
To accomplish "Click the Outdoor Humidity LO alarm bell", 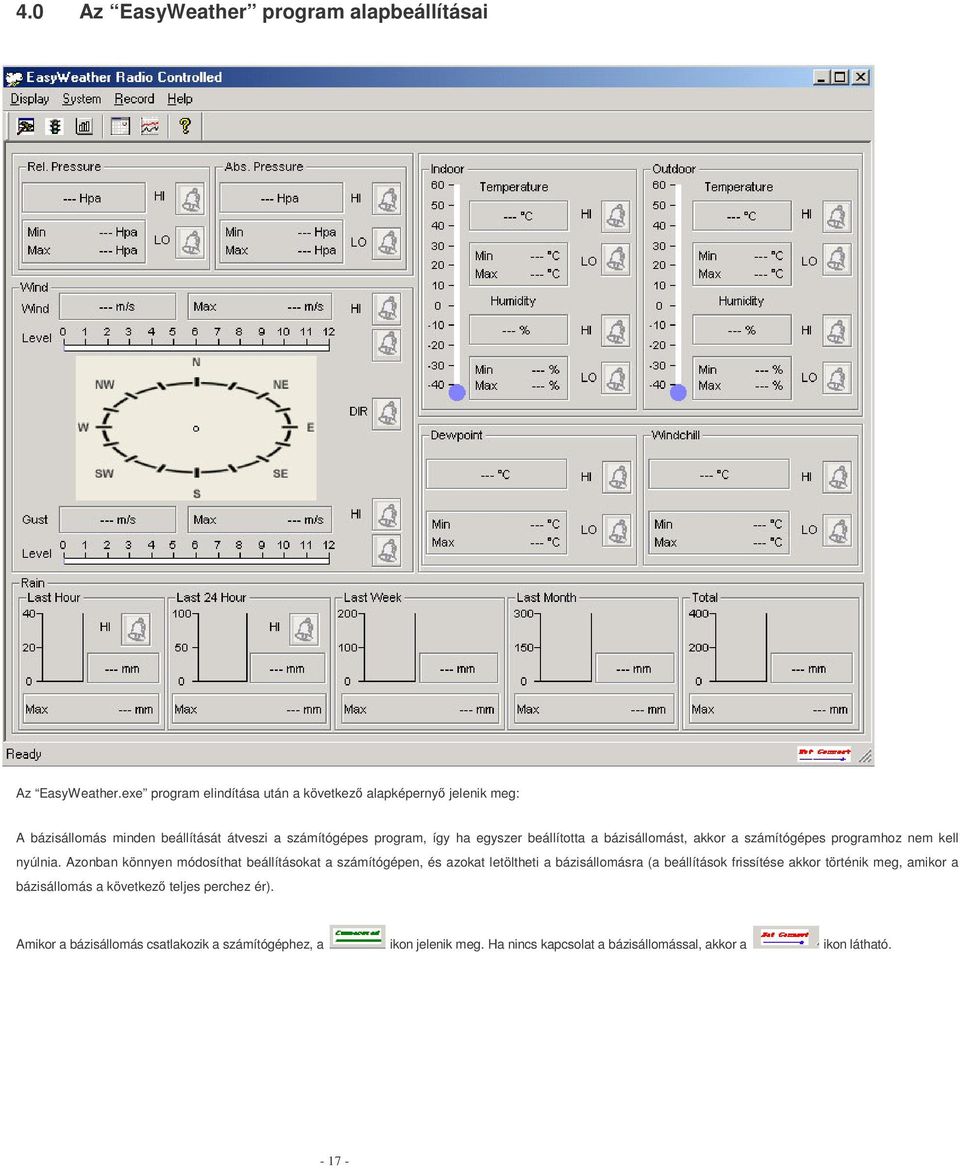I will click(x=836, y=379).
